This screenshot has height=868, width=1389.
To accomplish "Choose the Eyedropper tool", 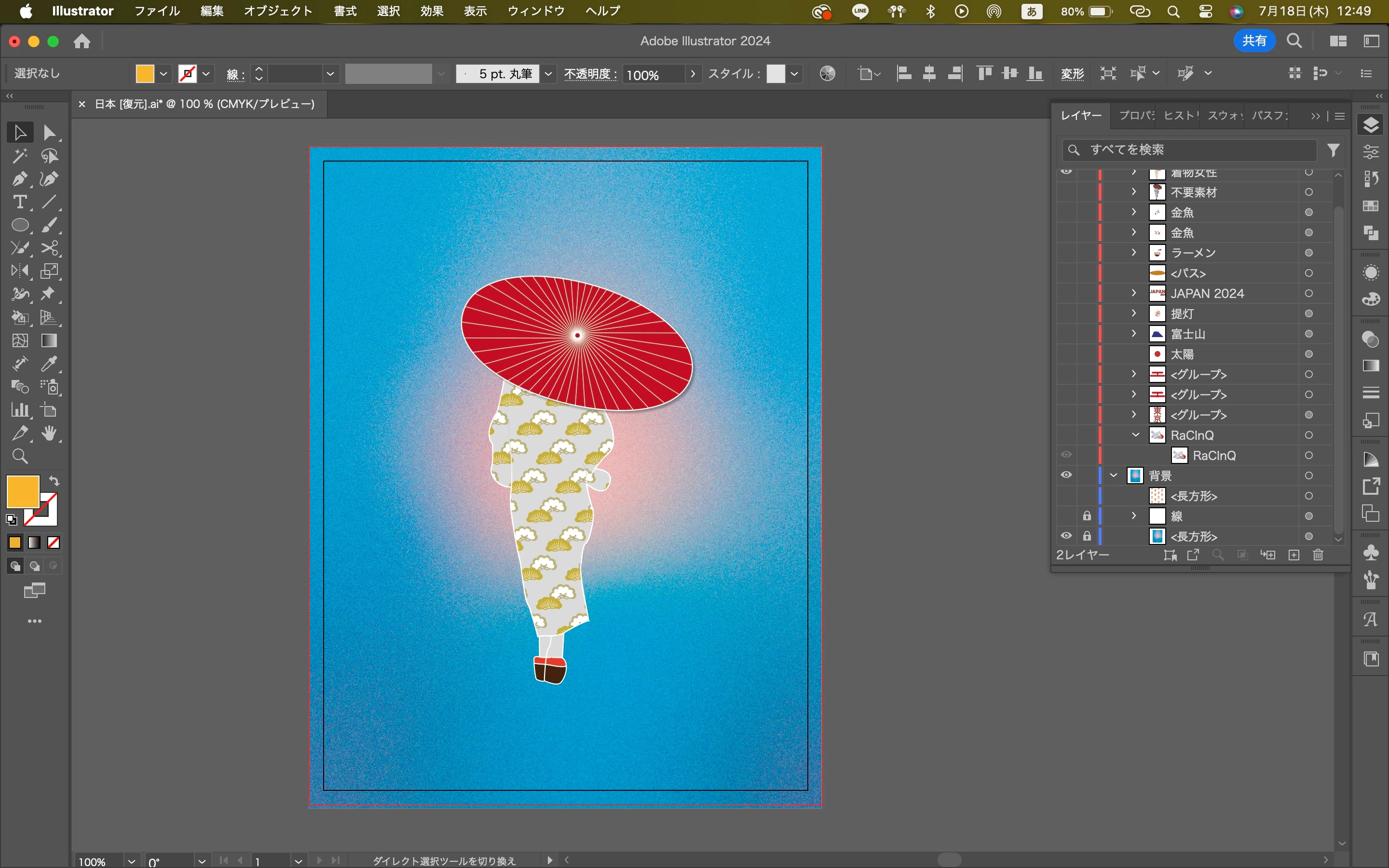I will [49, 364].
